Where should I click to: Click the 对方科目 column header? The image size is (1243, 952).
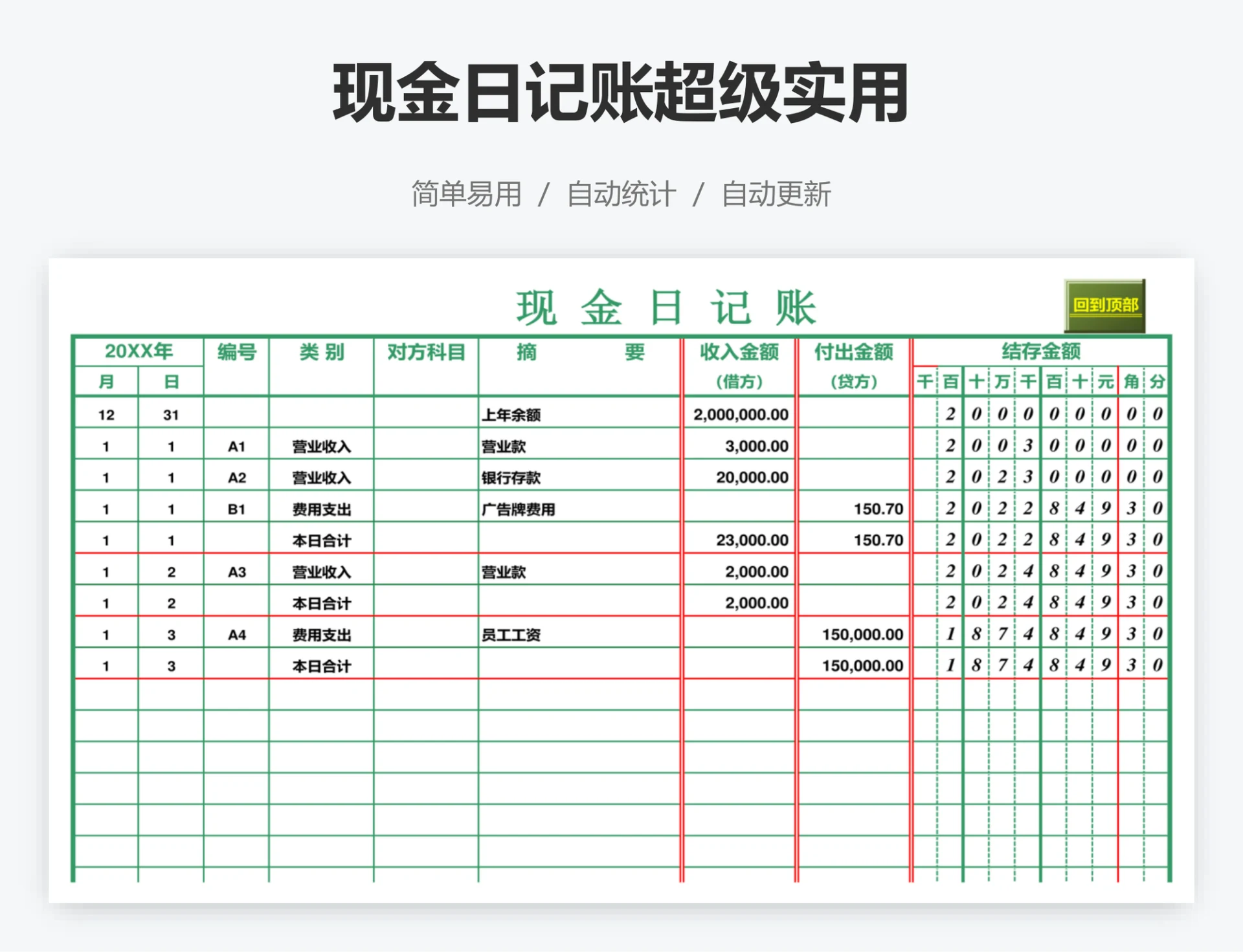425,353
